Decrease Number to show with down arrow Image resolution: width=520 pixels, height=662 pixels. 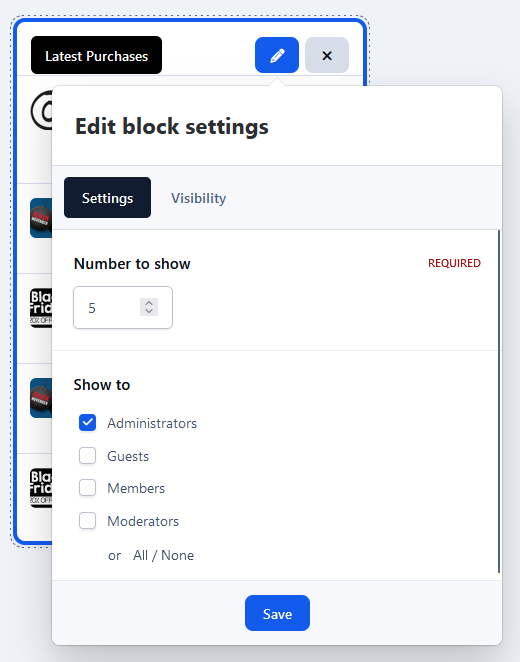(149, 312)
